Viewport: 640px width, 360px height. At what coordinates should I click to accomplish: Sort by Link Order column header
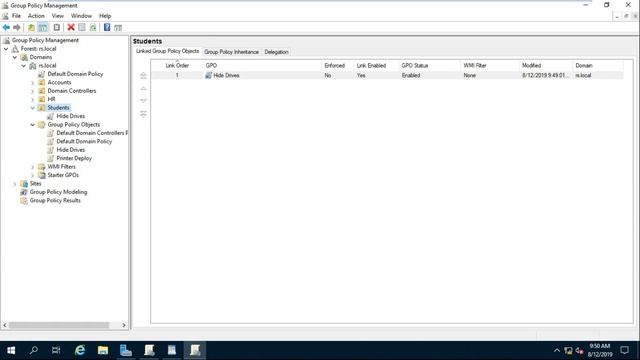pyautogui.click(x=177, y=65)
